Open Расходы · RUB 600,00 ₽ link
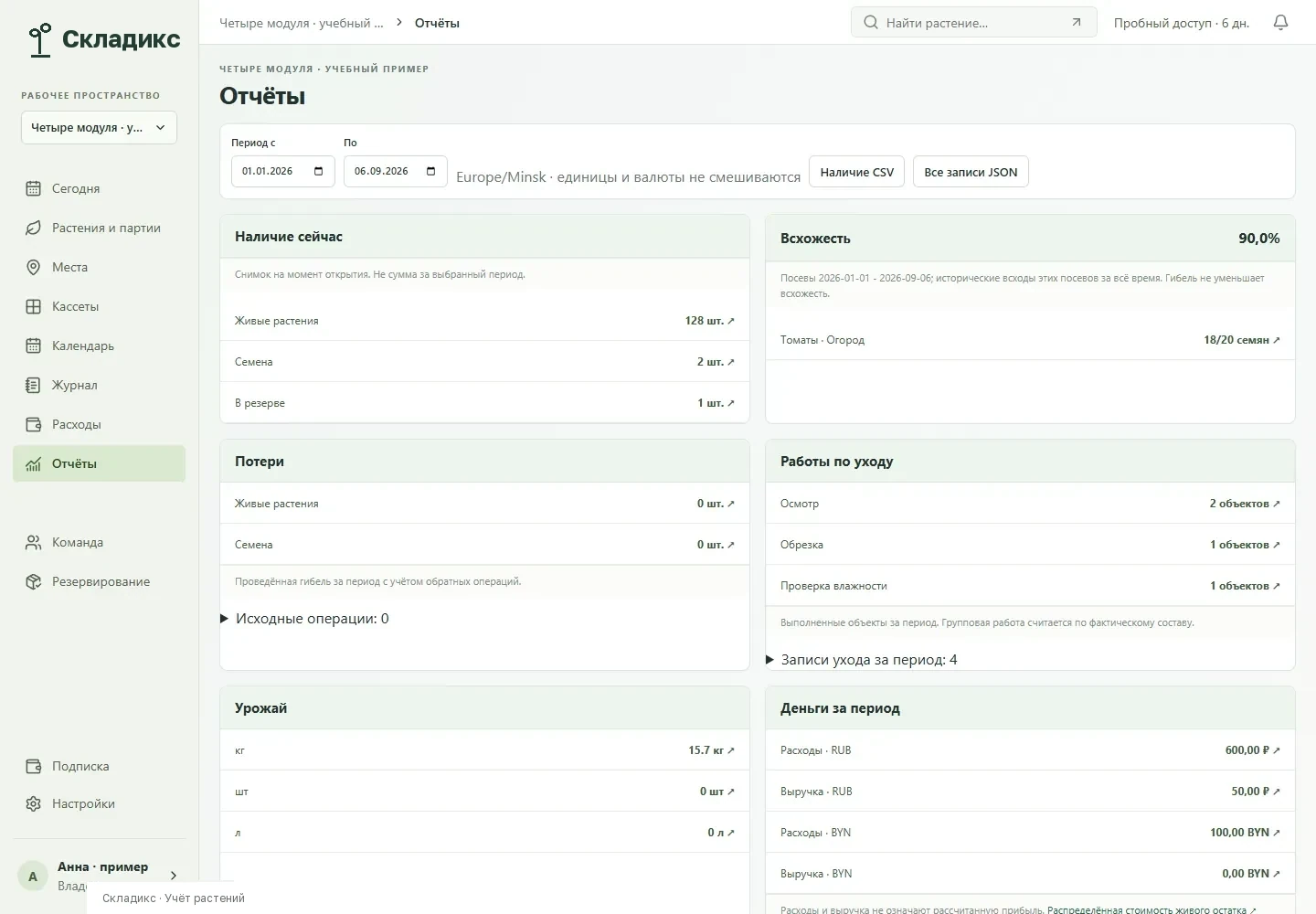 pos(1252,750)
